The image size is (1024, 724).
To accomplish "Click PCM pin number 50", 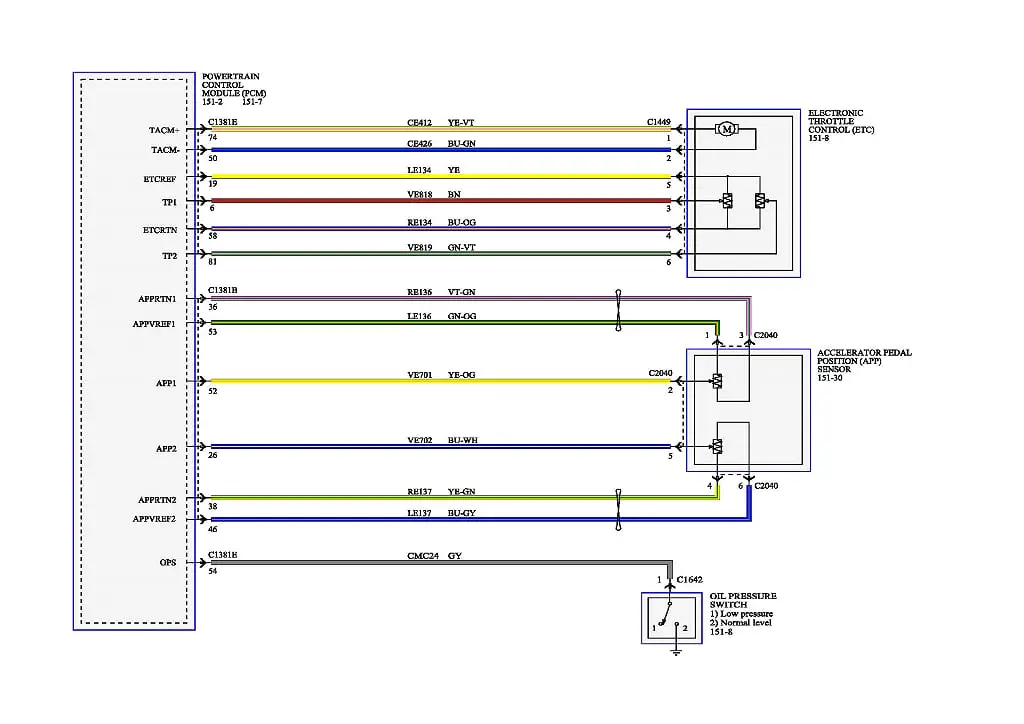I will pos(213,159).
